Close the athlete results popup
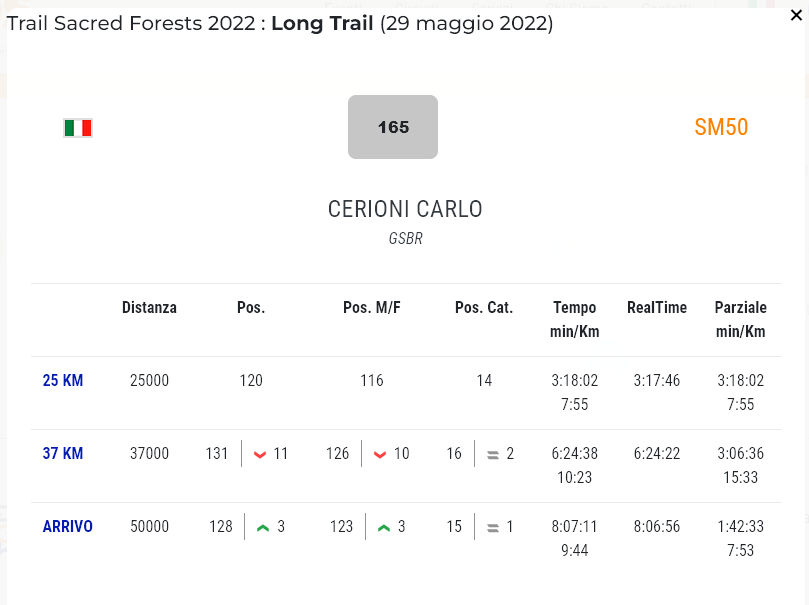Viewport: 809px width, 605px height. (x=796, y=15)
